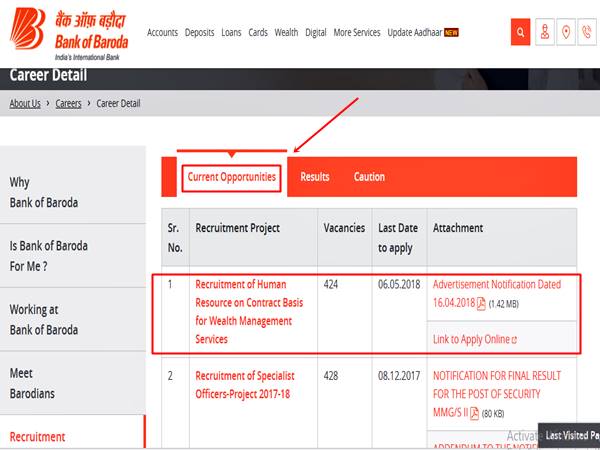
Task: Click vacancies value 428
Action: pos(331,376)
